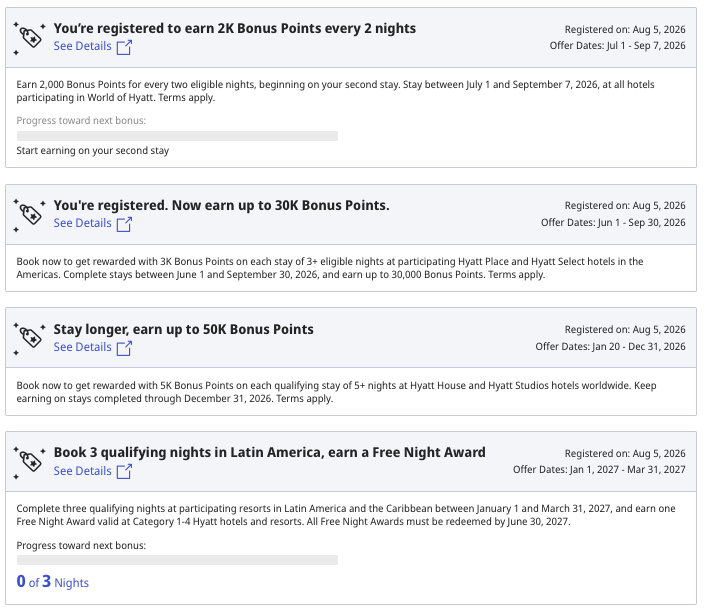Click 'Offer Dates: Jan 20 - Dec 31, 2026' text
The image size is (705, 614).
(x=610, y=347)
